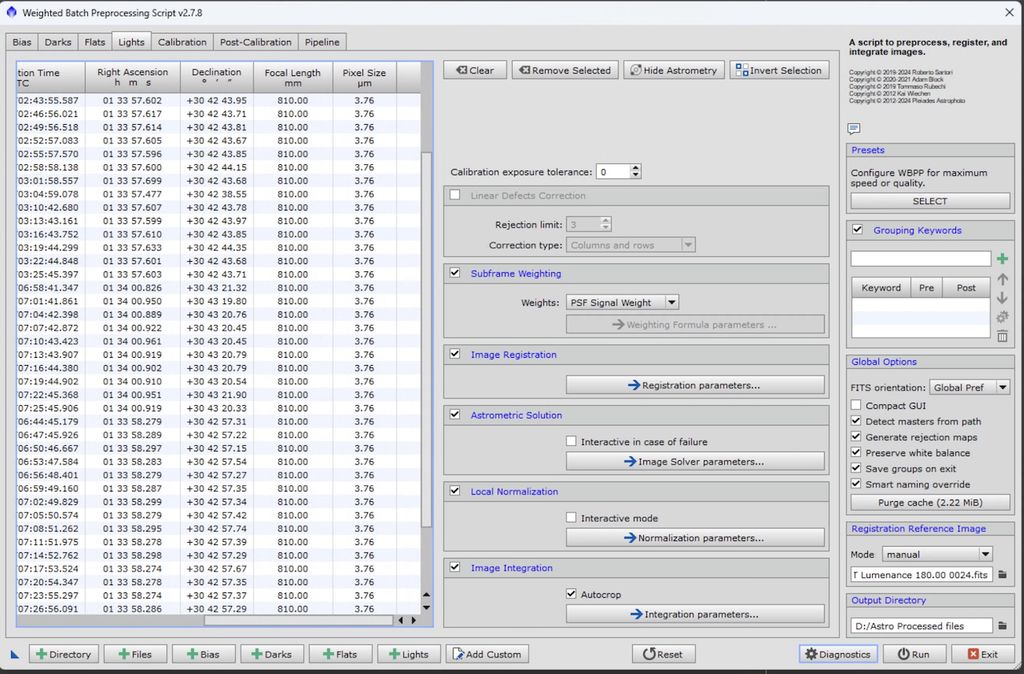This screenshot has width=1024, height=674.
Task: Switch to the Flats tab
Action: coord(95,42)
